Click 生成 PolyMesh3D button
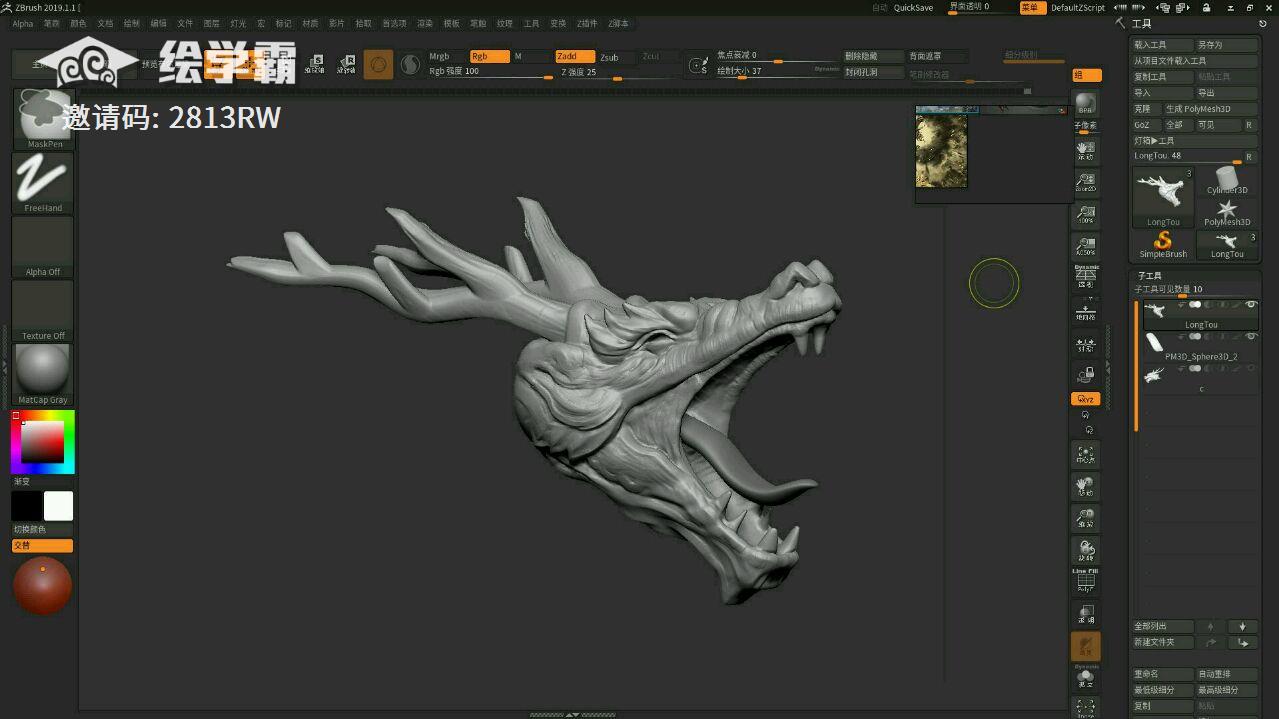 [1211, 109]
